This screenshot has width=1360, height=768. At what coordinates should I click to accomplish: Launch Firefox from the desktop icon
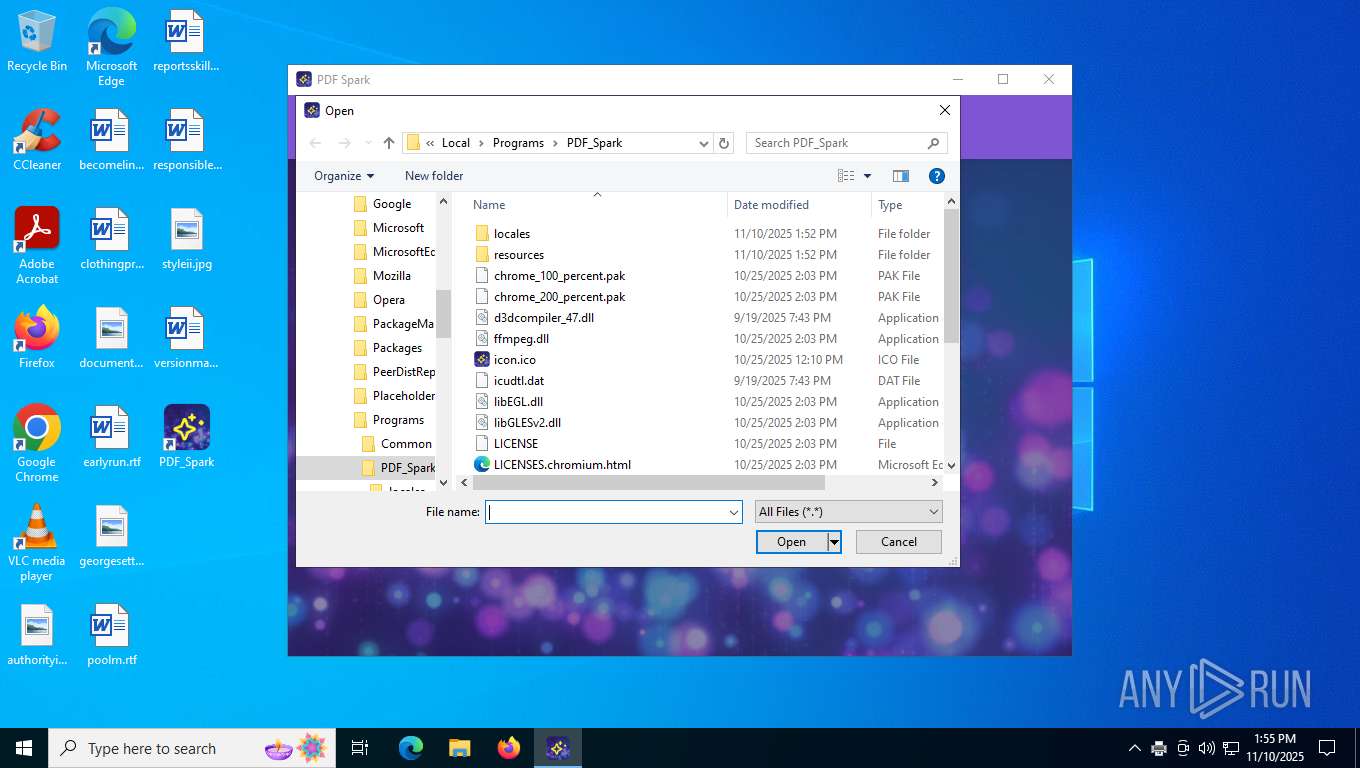pos(37,338)
